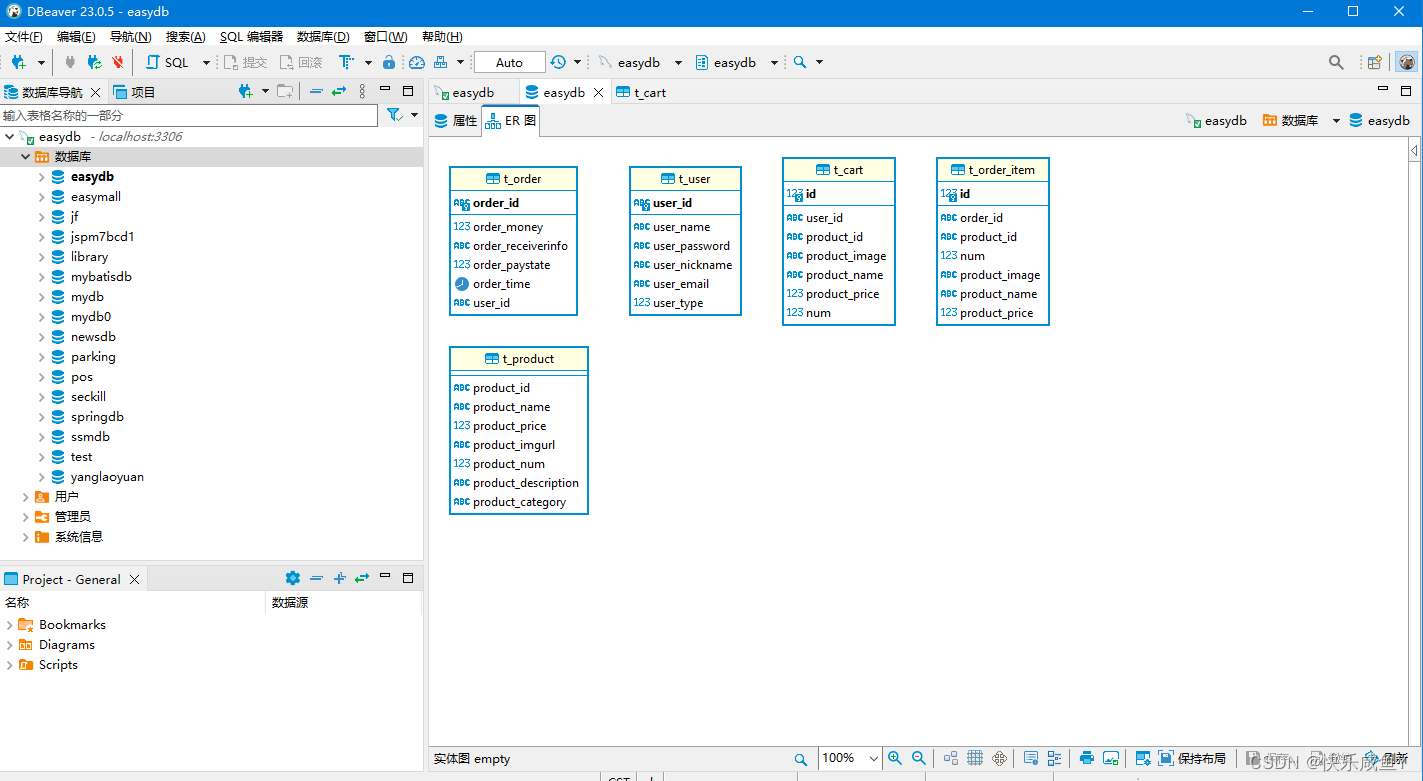Click the transaction log history icon
This screenshot has height=781, width=1423.
558,62
